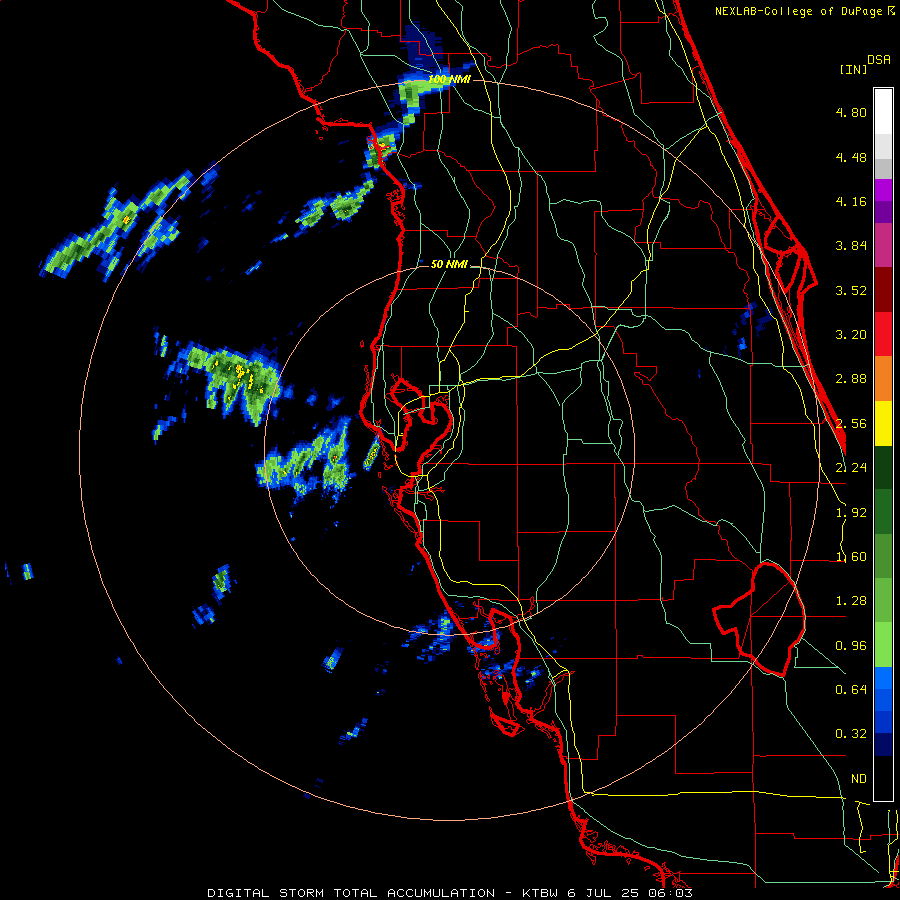This screenshot has height=900, width=900.
Task: Pick the yellow swatch beside 2.56
Action: 883,423
